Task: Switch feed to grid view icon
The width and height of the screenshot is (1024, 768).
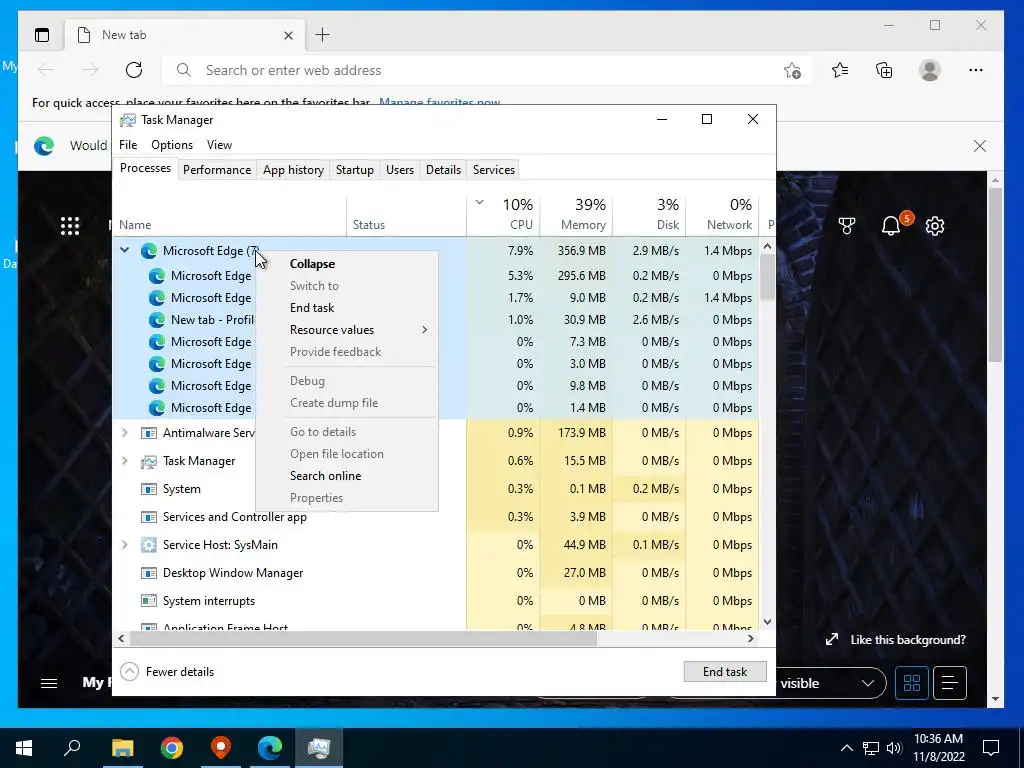Action: pyautogui.click(x=912, y=683)
